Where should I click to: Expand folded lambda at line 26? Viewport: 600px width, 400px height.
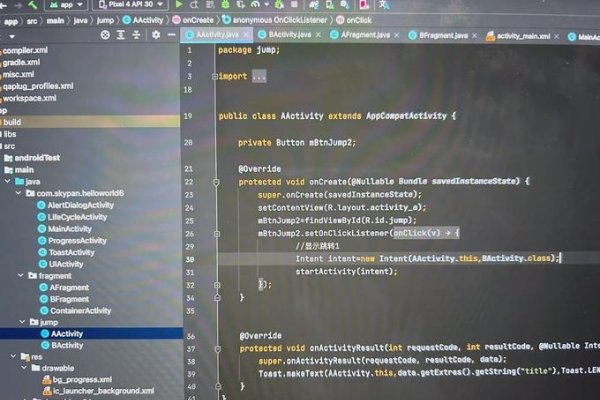[217, 233]
